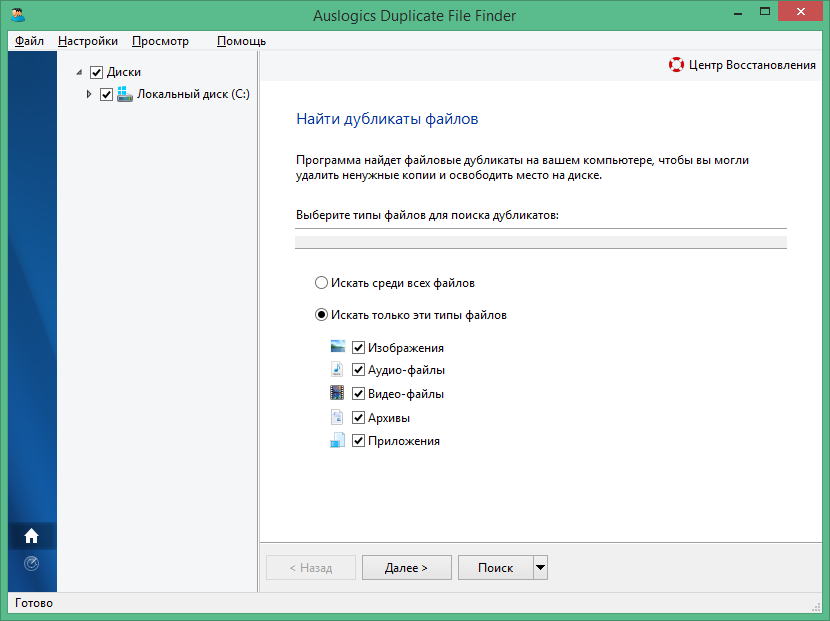
Task: Click the Аудио-файлы audio note icon
Action: click(338, 370)
